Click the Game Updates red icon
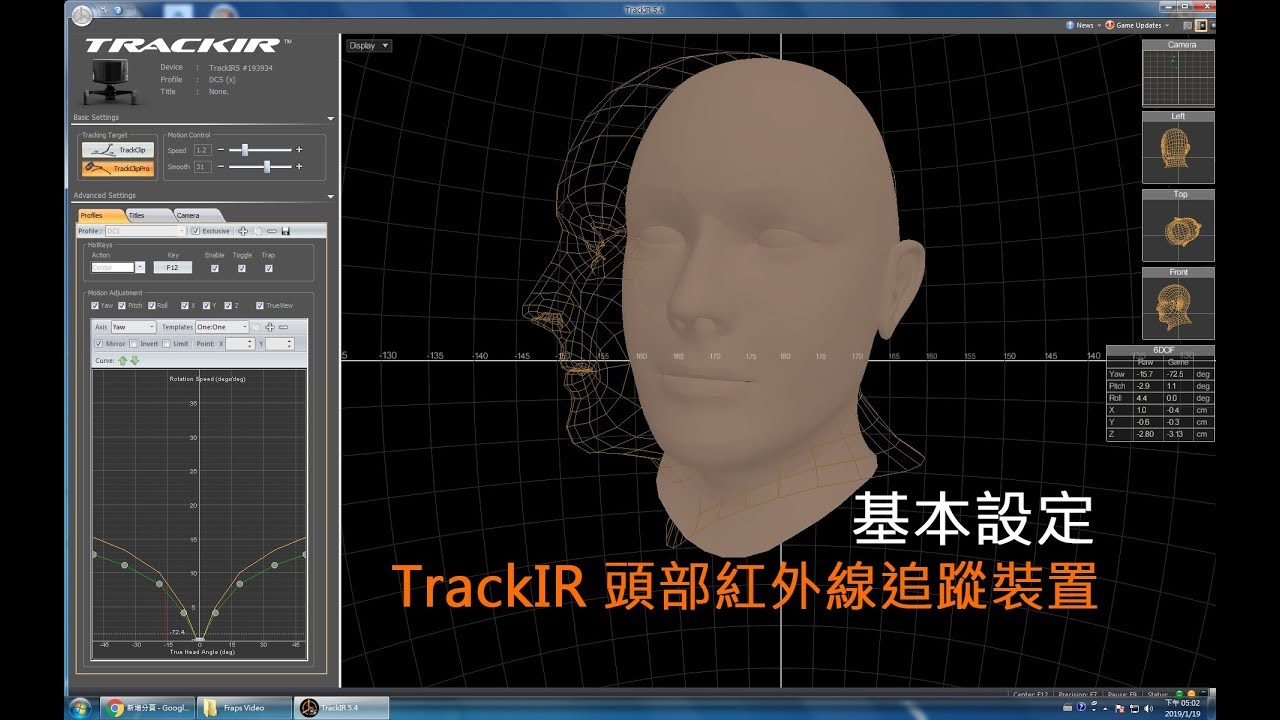Screen dimensions: 1280x720 point(1108,25)
